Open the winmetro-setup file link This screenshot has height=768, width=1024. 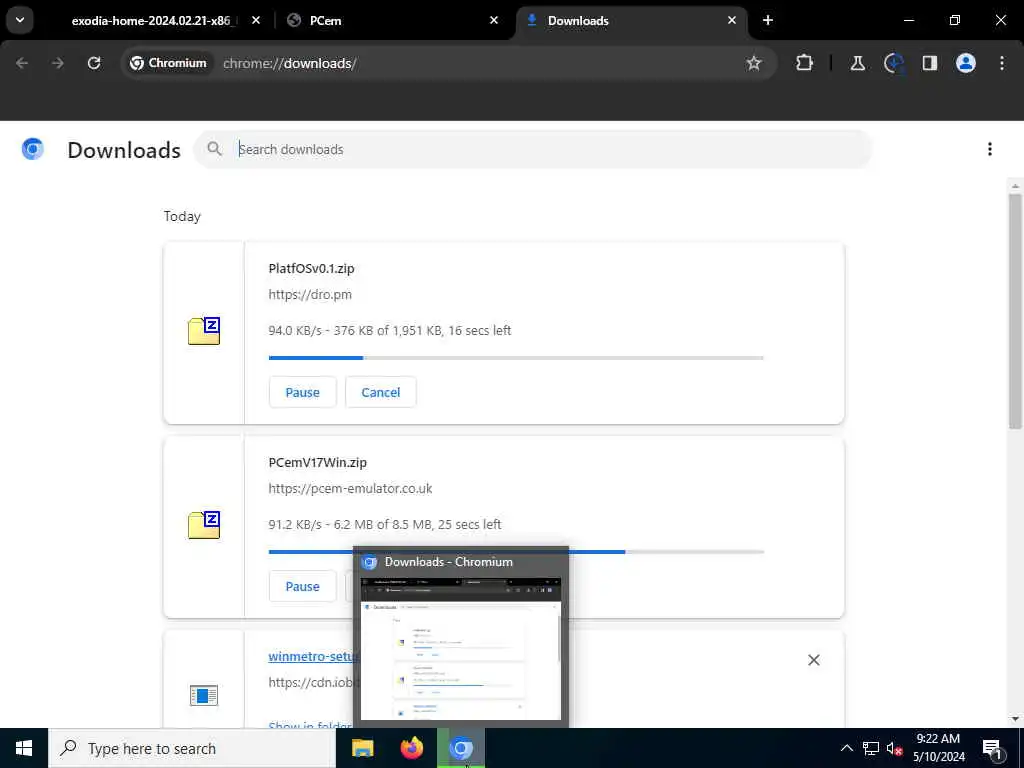click(311, 656)
